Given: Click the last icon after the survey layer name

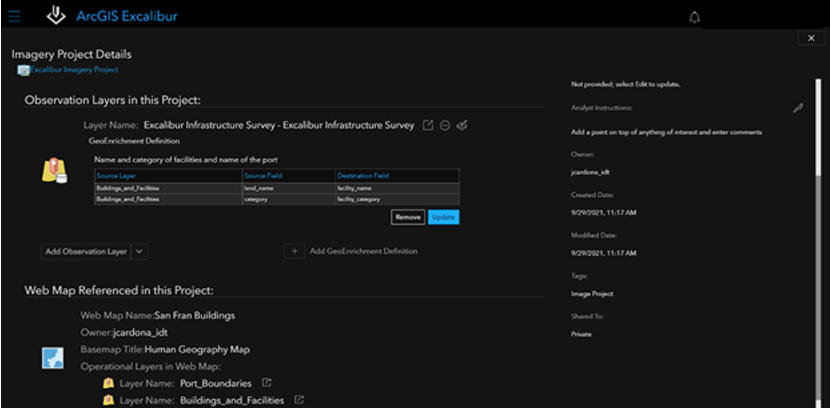Looking at the screenshot, I should pyautogui.click(x=462, y=125).
